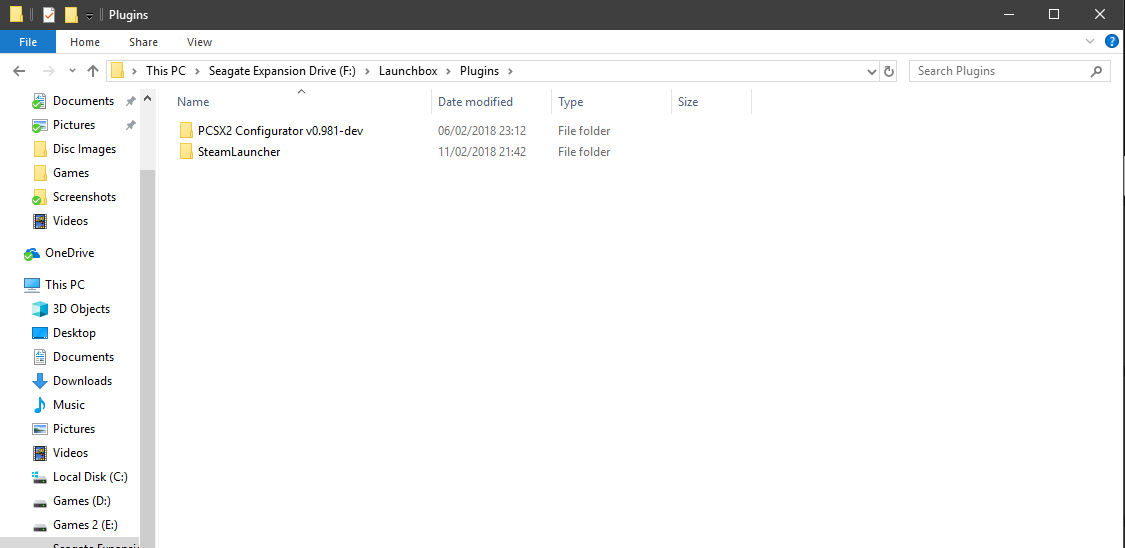Click the SteamLauncher folder icon
1125x548 pixels.
187,151
